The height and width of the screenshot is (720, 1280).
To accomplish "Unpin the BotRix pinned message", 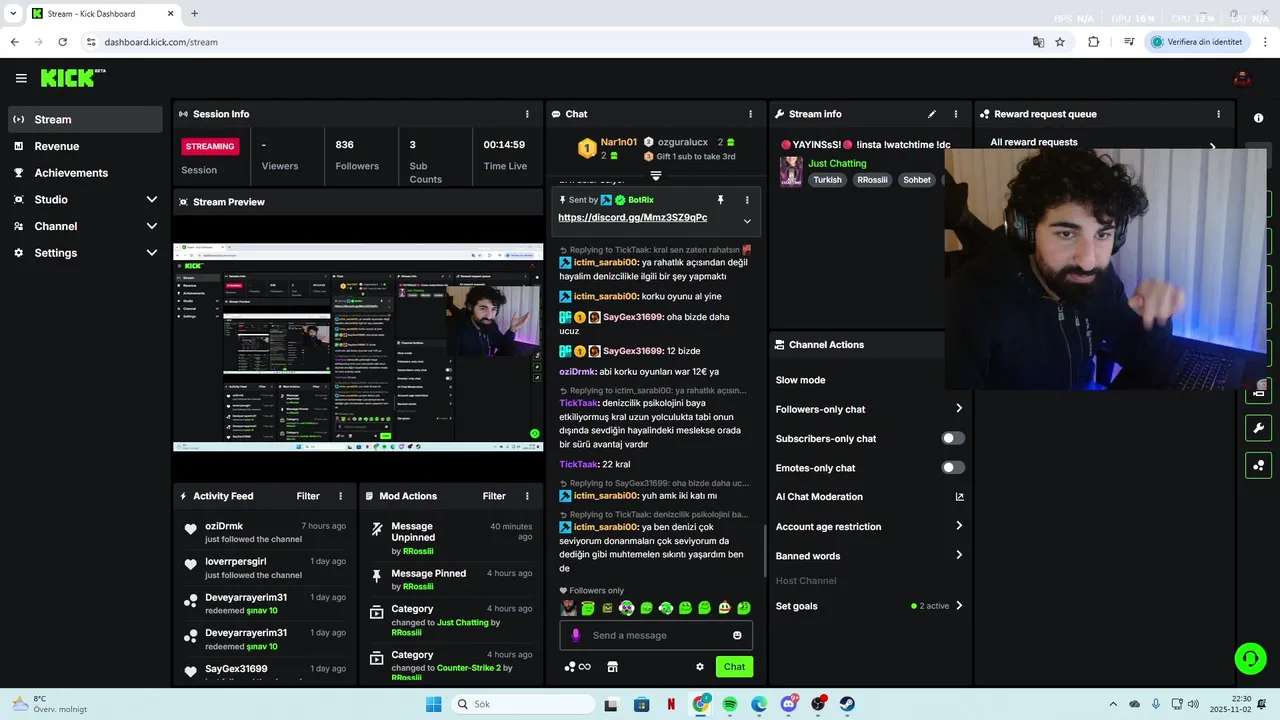I will 720,200.
